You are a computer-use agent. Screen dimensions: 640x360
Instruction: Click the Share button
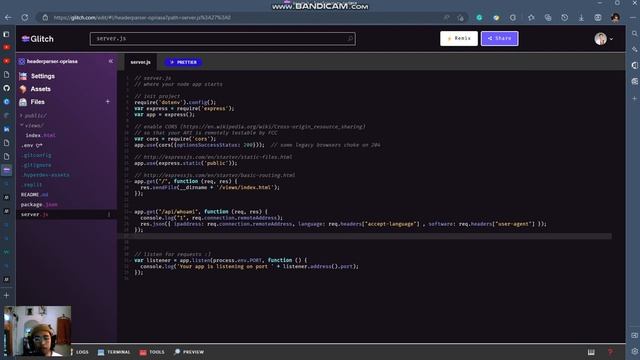tap(500, 38)
